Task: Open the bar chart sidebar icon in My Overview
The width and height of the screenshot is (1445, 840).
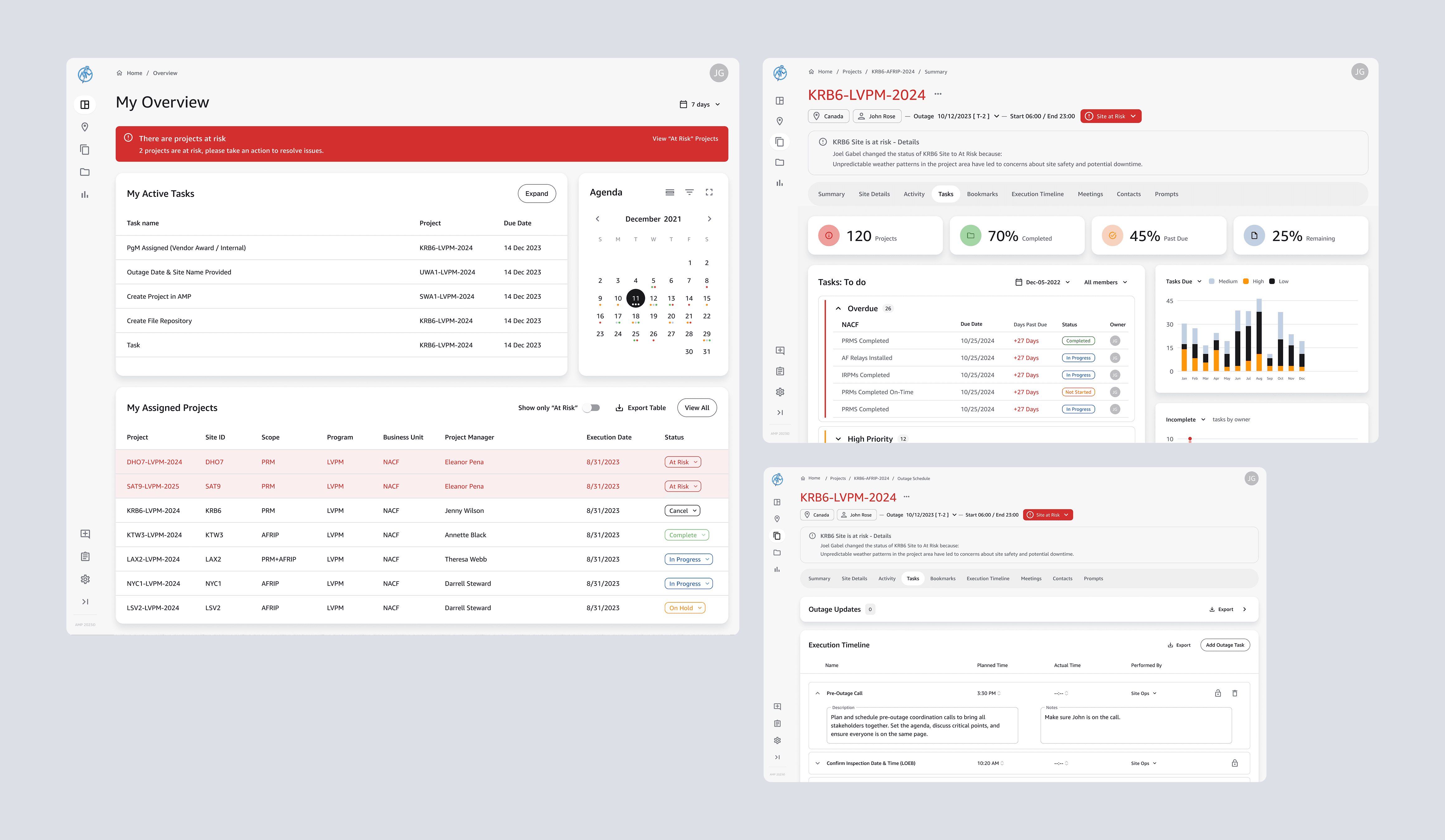Action: tap(85, 194)
